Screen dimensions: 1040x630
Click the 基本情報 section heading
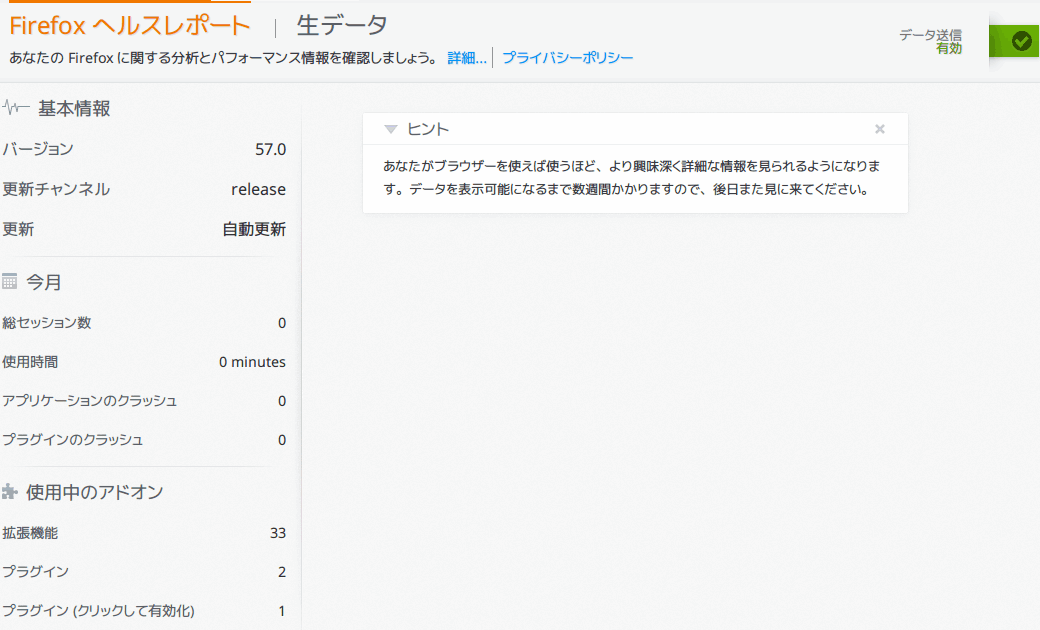74,108
